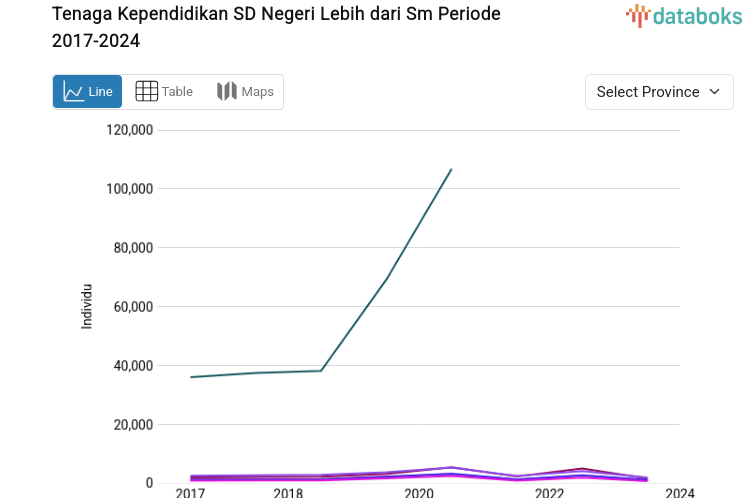Select the Line view label

(x=100, y=92)
